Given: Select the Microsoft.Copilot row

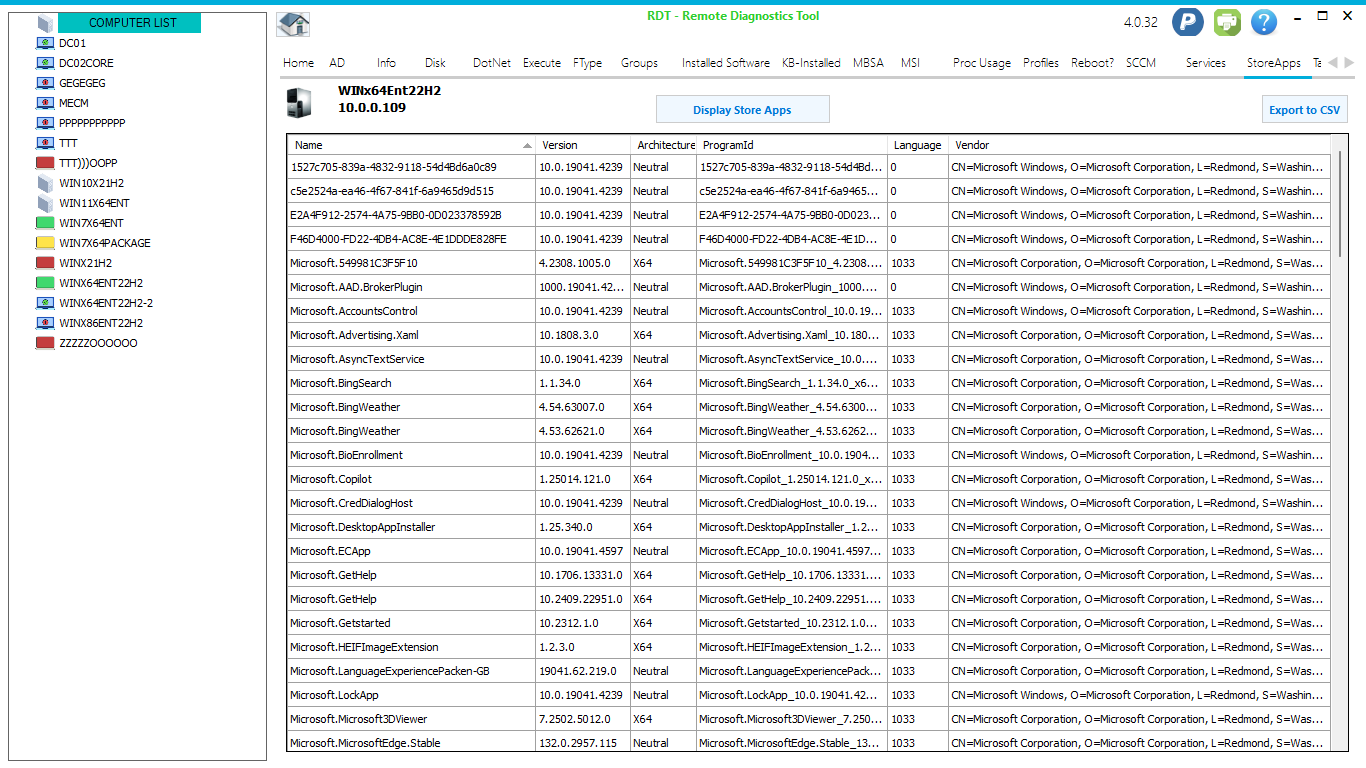Looking at the screenshot, I should tap(809, 479).
